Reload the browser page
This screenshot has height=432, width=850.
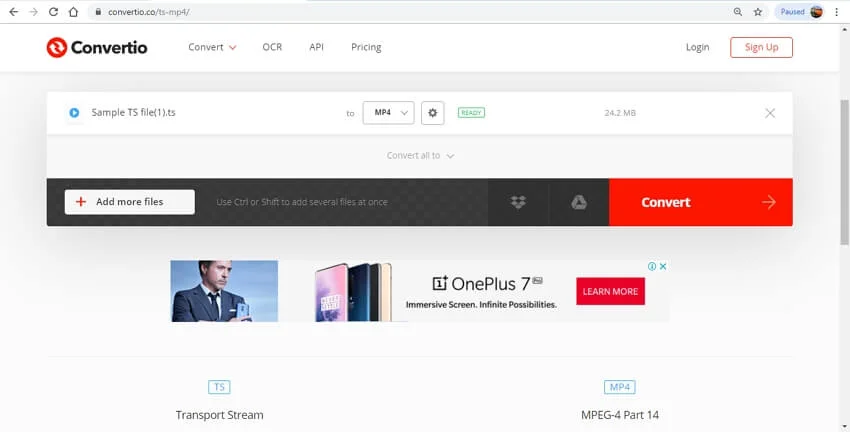point(53,12)
